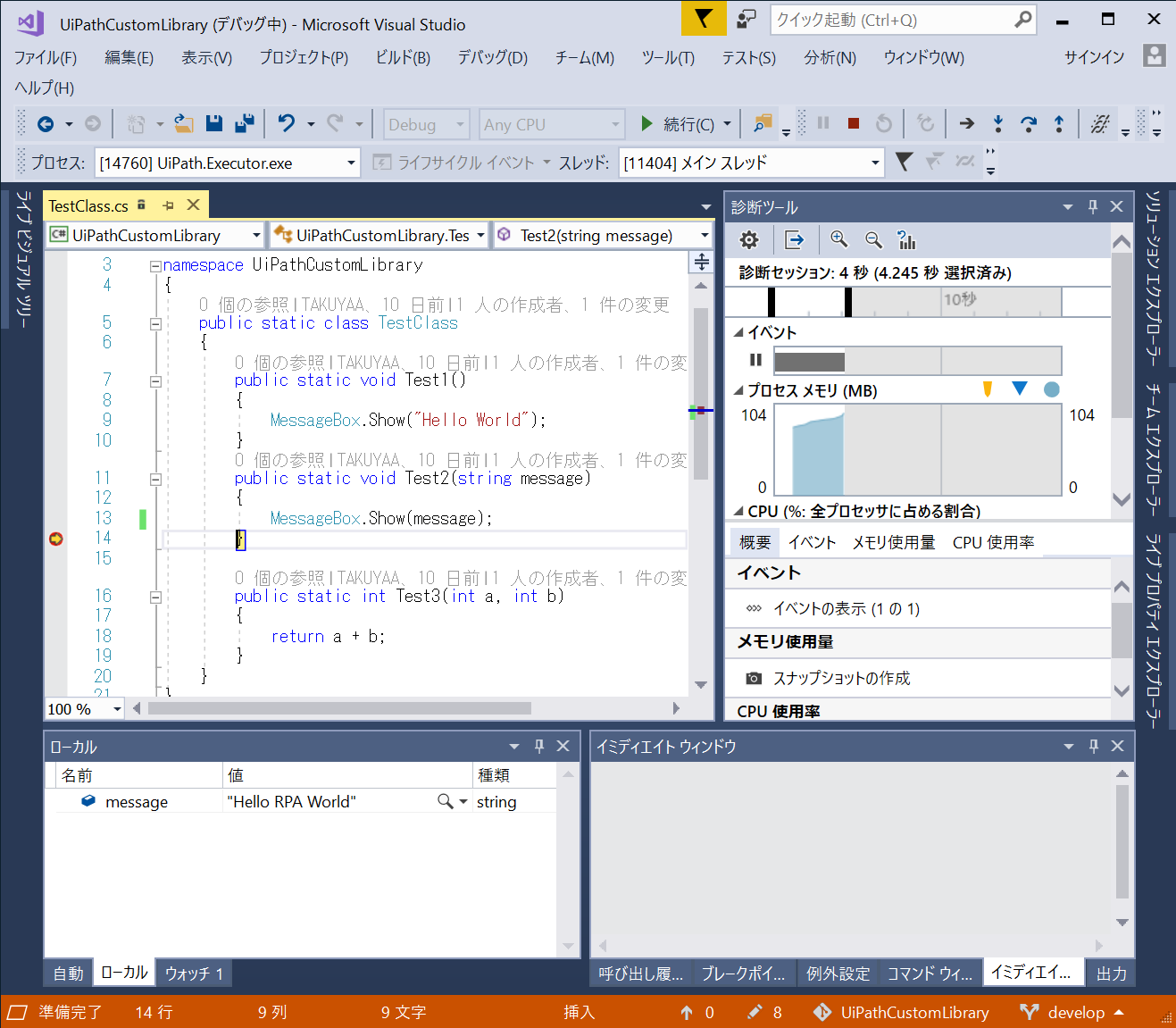Click the イベントの表示 (1 の 1) link
Image resolution: width=1176 pixels, height=1028 pixels.
846,609
